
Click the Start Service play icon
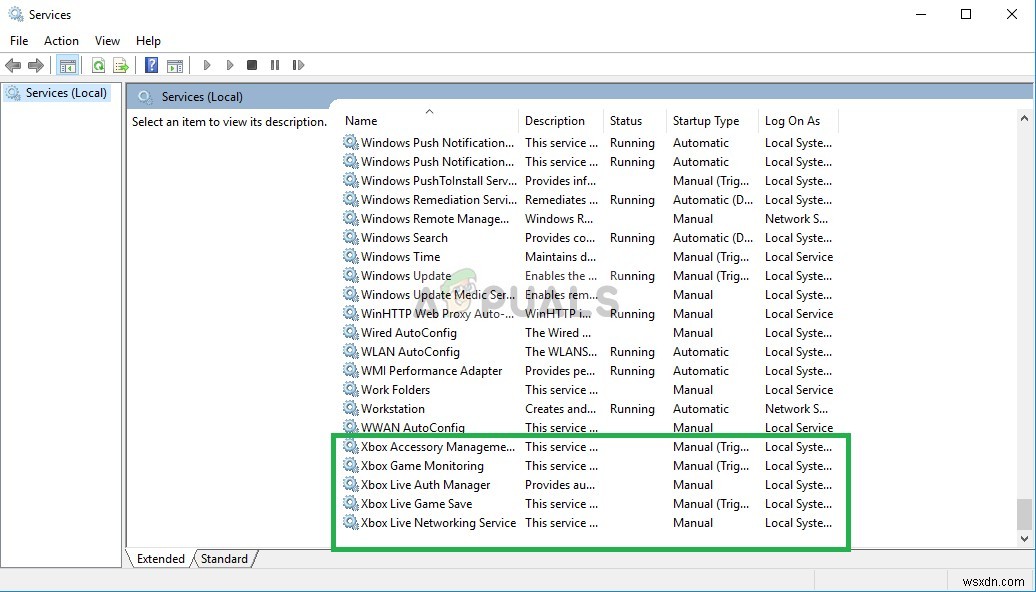pos(207,65)
